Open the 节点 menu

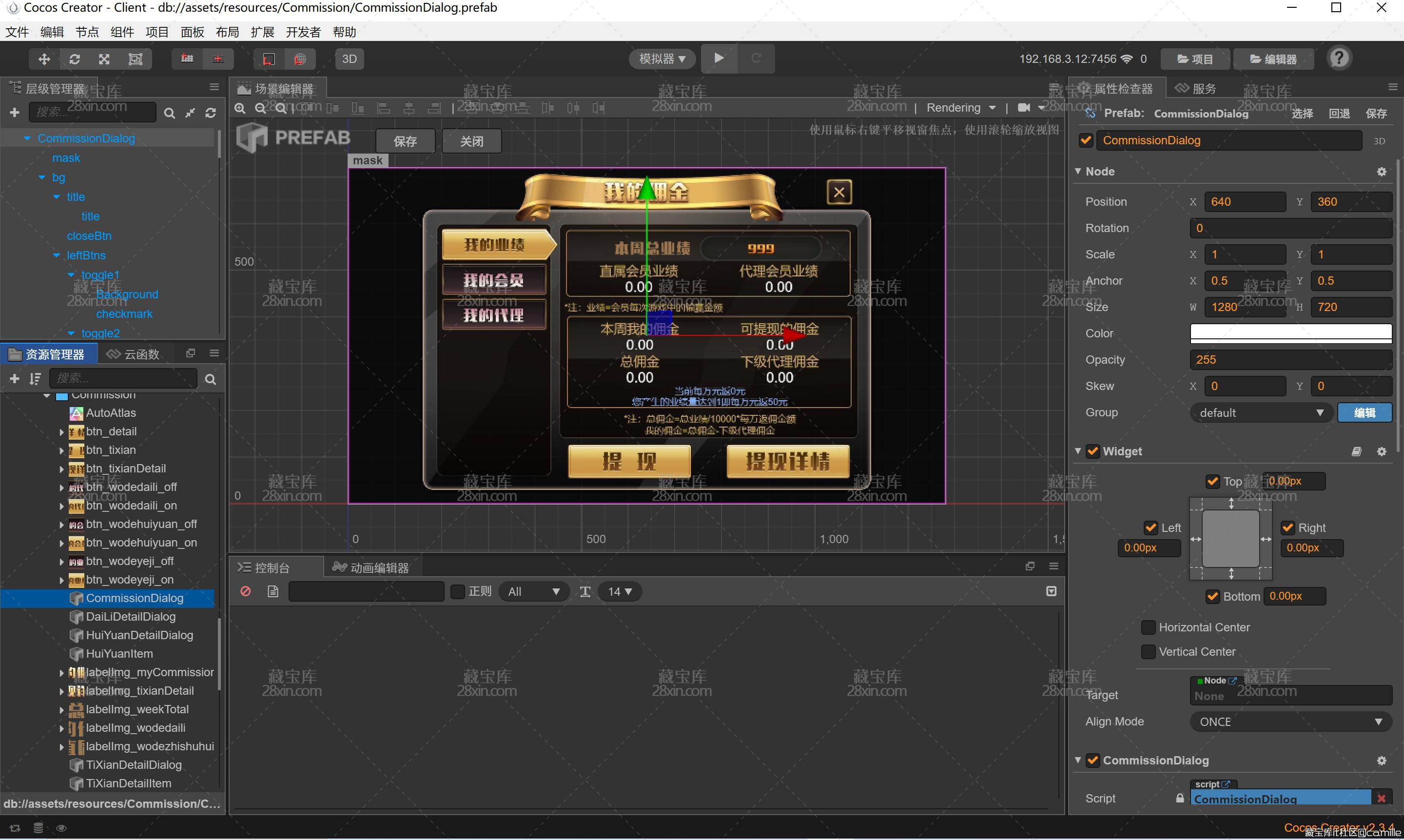pos(87,32)
